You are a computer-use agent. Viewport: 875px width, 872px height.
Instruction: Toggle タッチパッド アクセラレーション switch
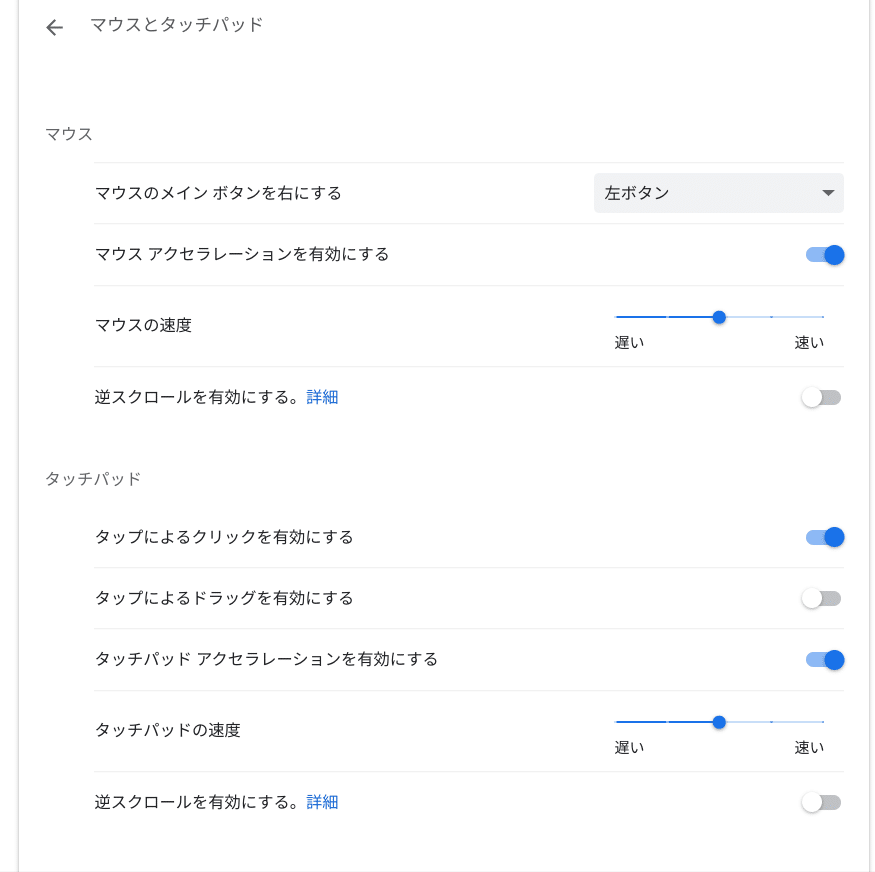click(824, 660)
